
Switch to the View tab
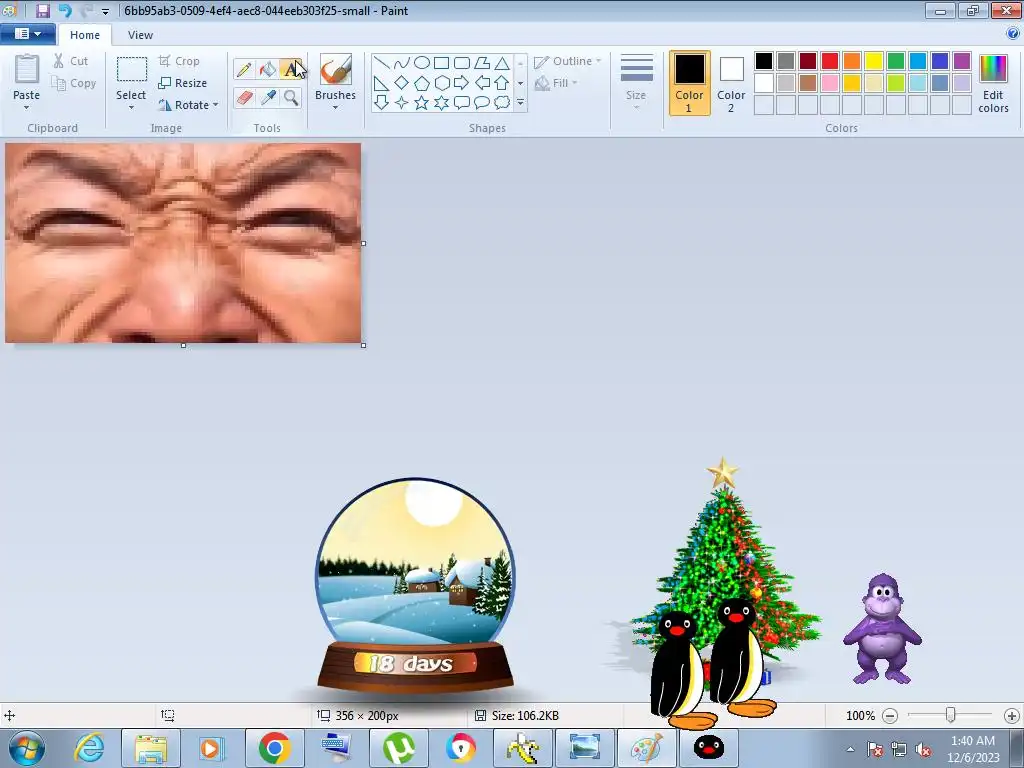(x=140, y=35)
